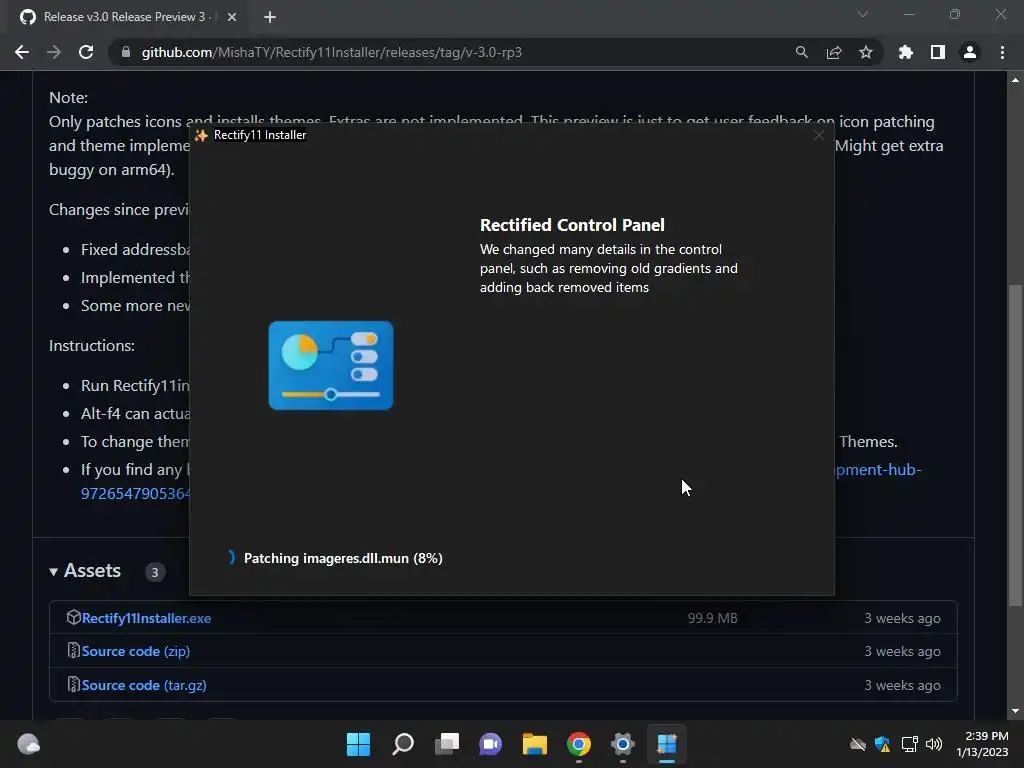
Task: Toggle the Chrome side panel
Action: [x=938, y=52]
